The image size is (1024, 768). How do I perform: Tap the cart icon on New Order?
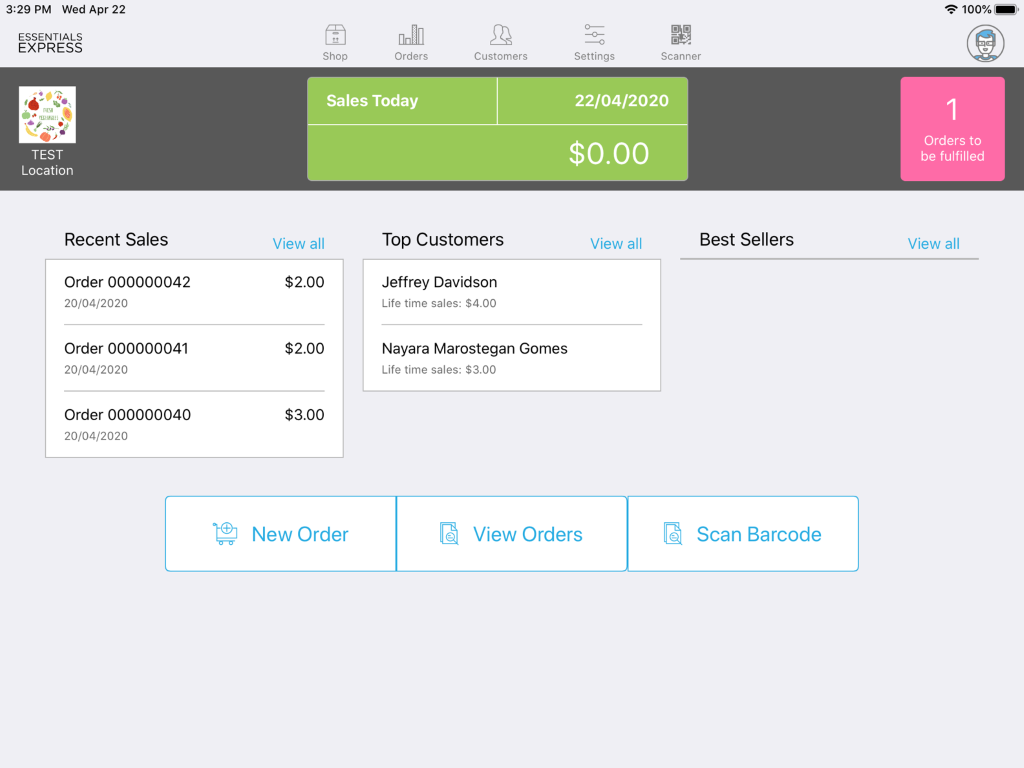click(x=225, y=534)
